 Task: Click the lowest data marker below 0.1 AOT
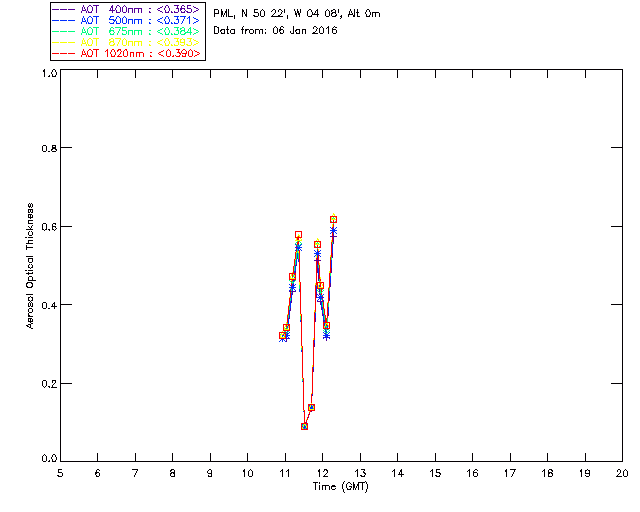[x=304, y=426]
